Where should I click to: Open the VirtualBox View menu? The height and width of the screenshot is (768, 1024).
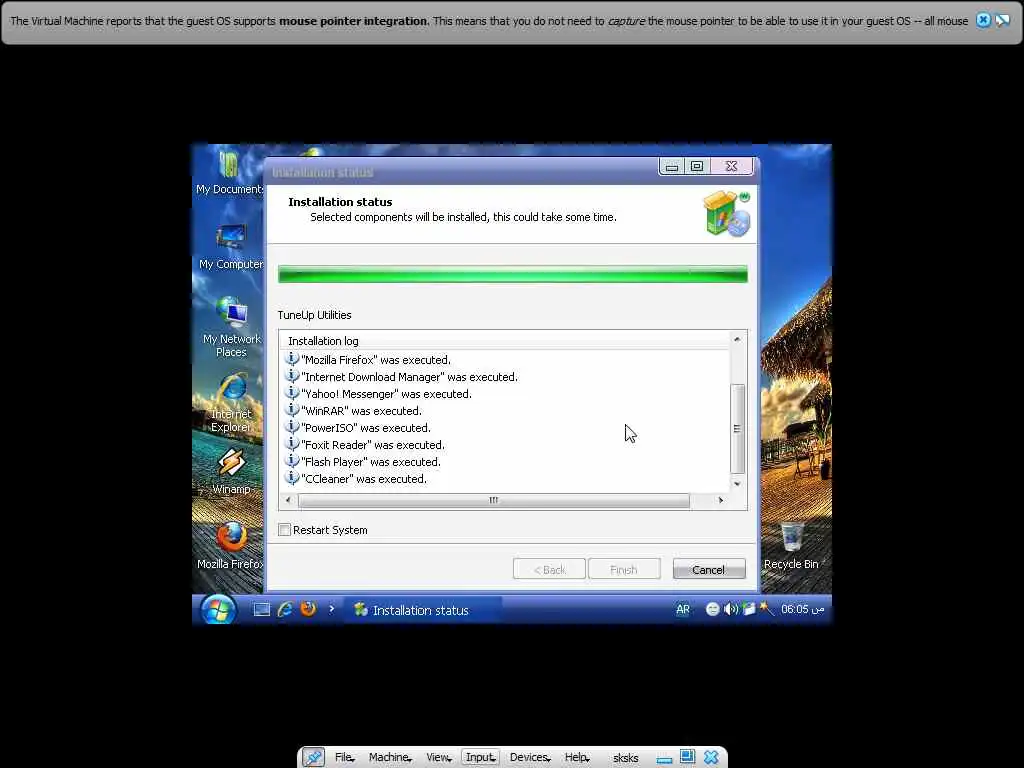(438, 758)
